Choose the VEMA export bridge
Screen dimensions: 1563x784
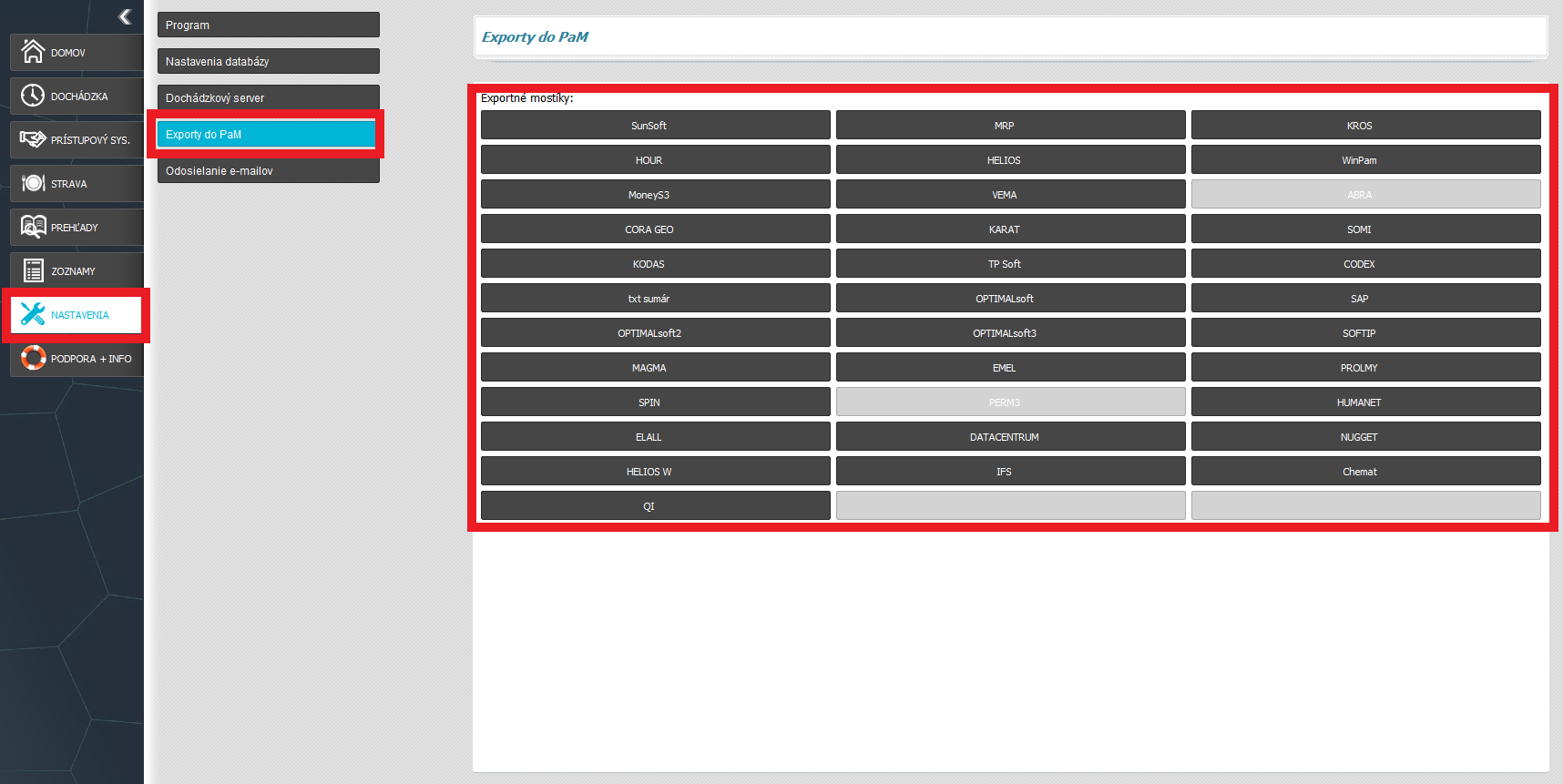(1011, 194)
